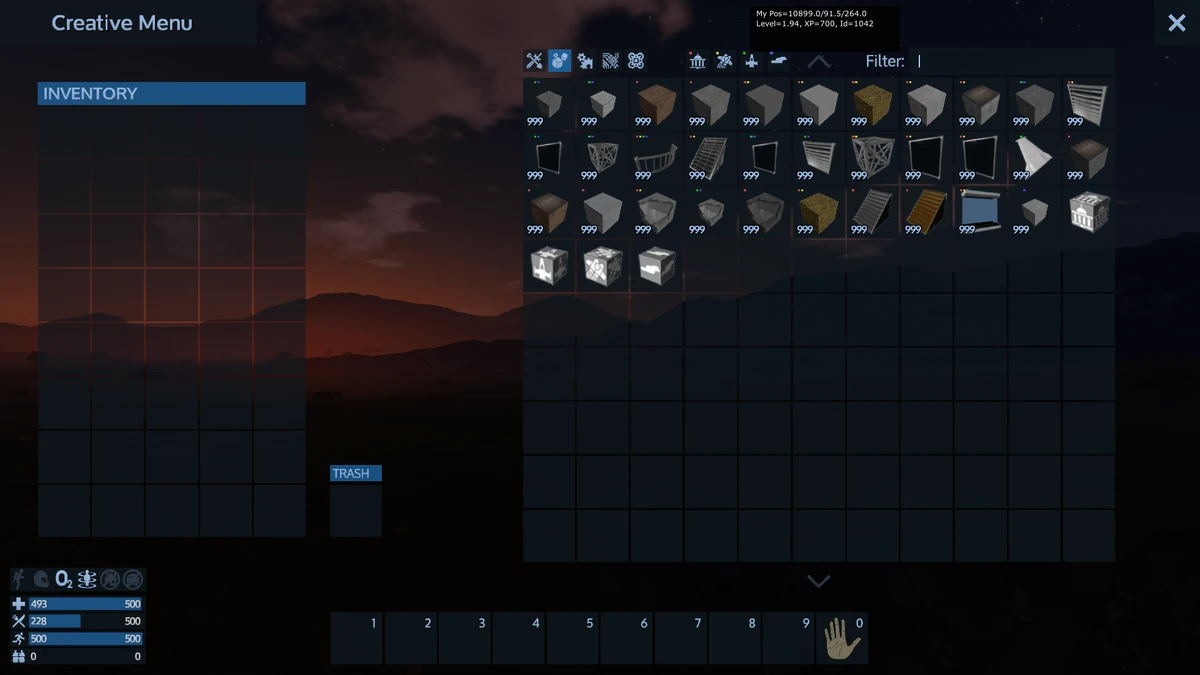Click the player shield status icon
The height and width of the screenshot is (675, 1200).
87,579
